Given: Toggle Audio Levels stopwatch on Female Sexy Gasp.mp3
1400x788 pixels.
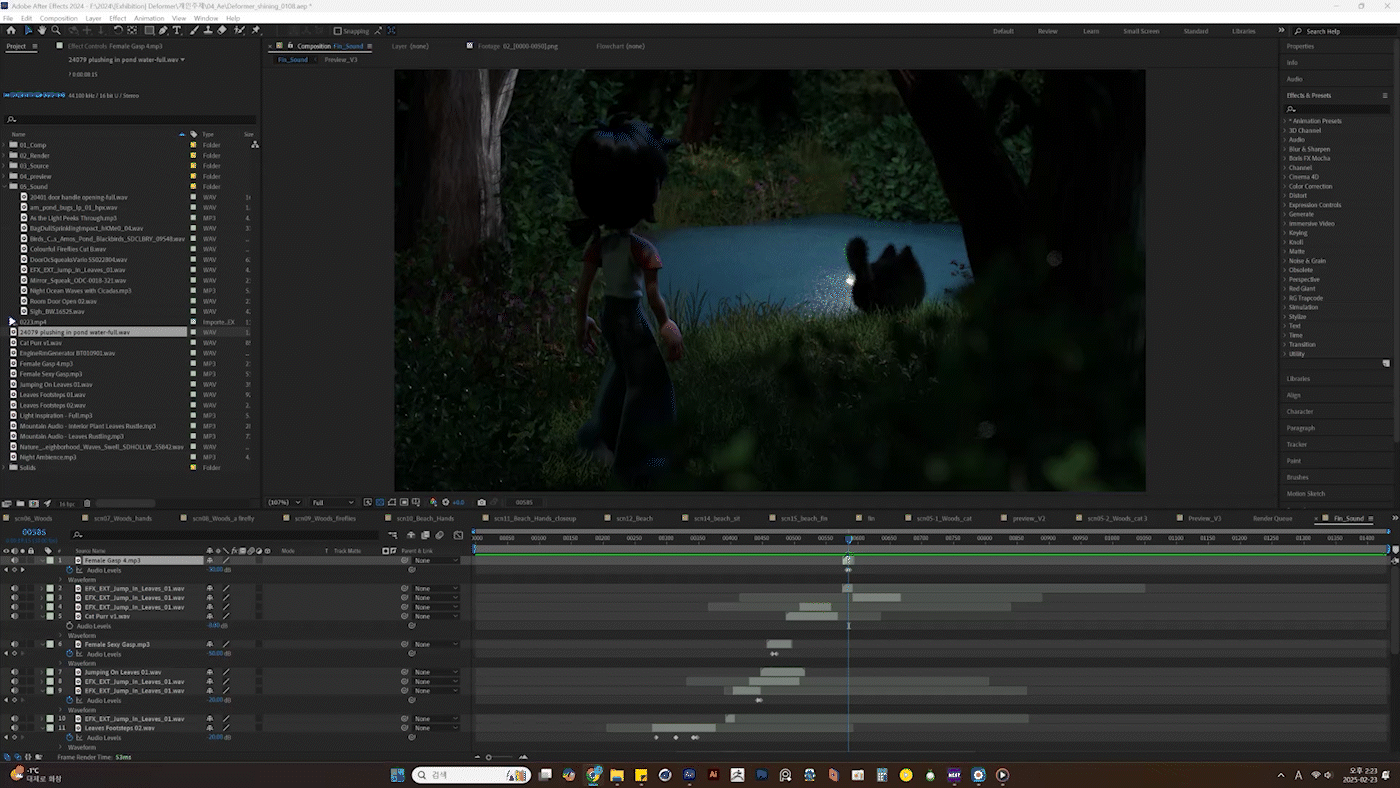Looking at the screenshot, I should (x=70, y=654).
